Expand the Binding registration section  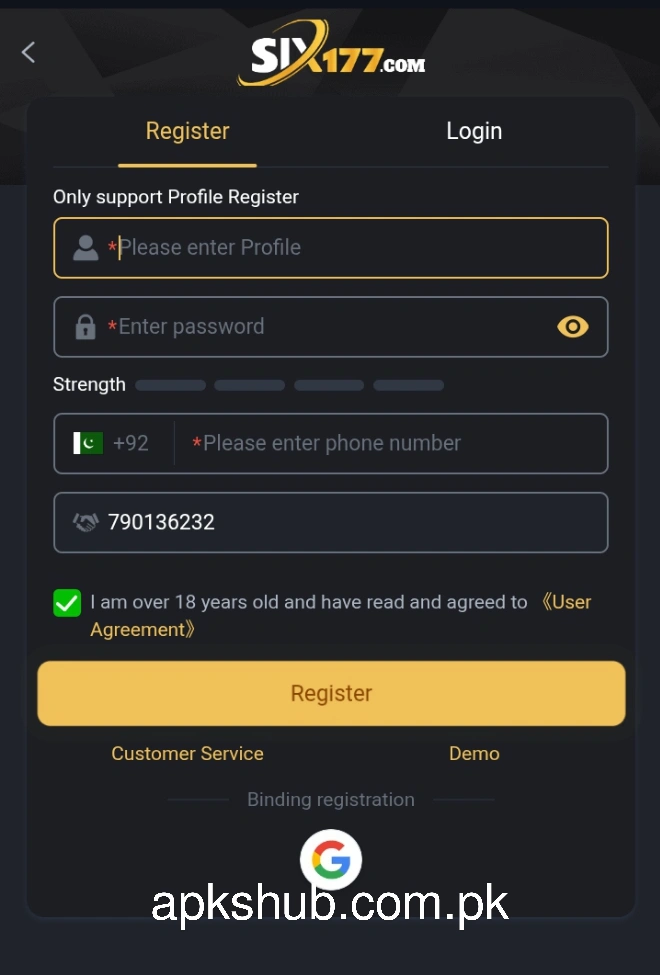pos(330,799)
